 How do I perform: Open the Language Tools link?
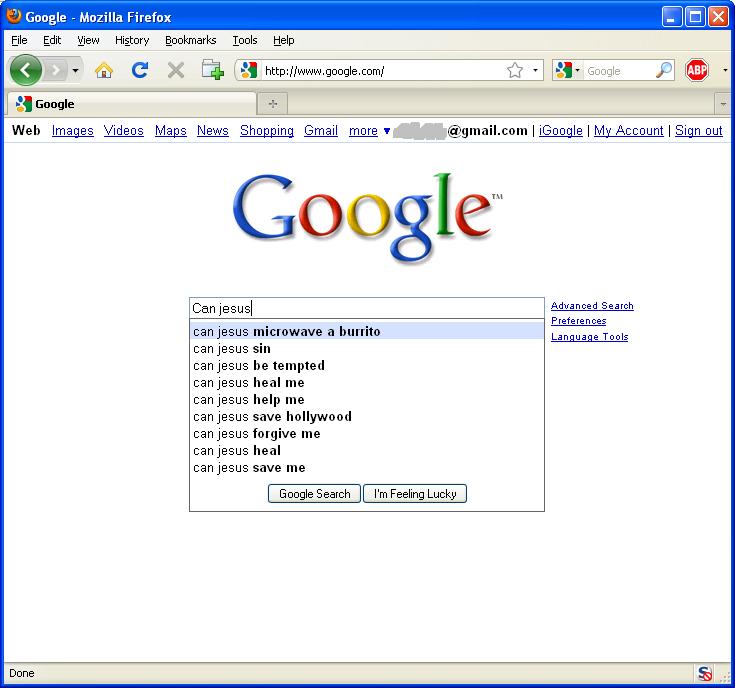click(589, 337)
